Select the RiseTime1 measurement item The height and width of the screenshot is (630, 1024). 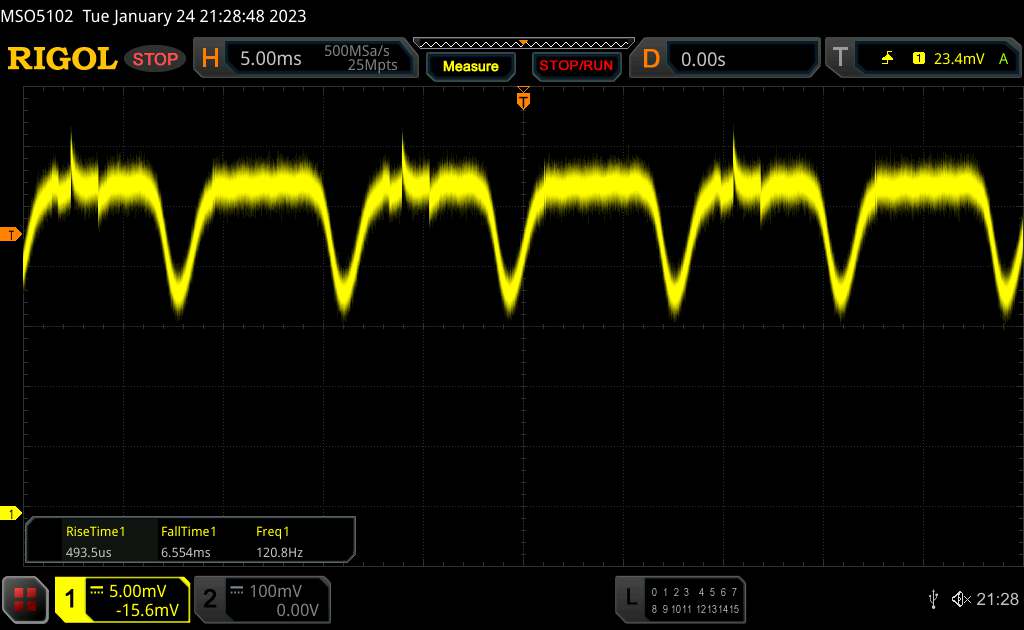point(96,541)
